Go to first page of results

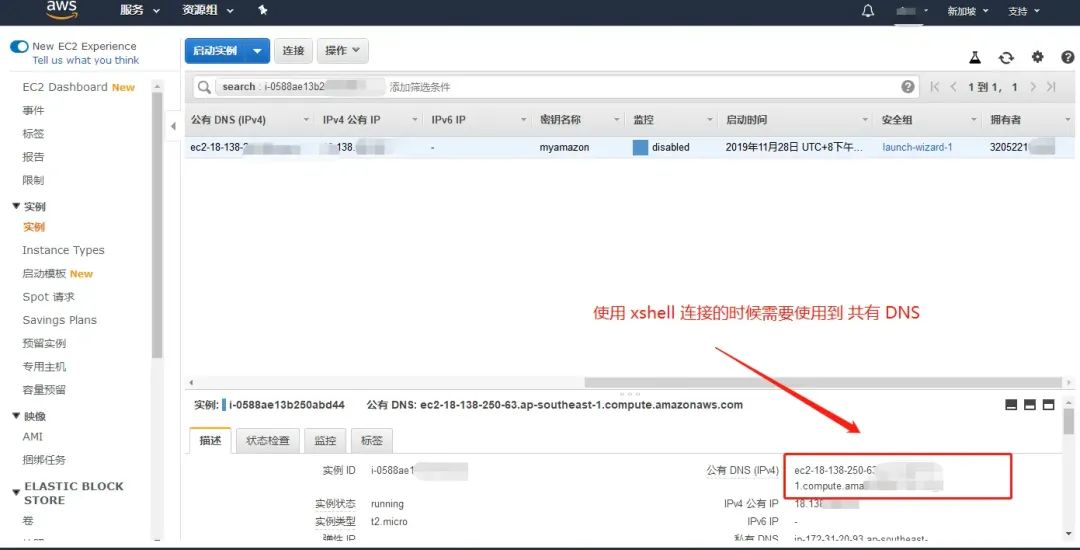coord(935,87)
